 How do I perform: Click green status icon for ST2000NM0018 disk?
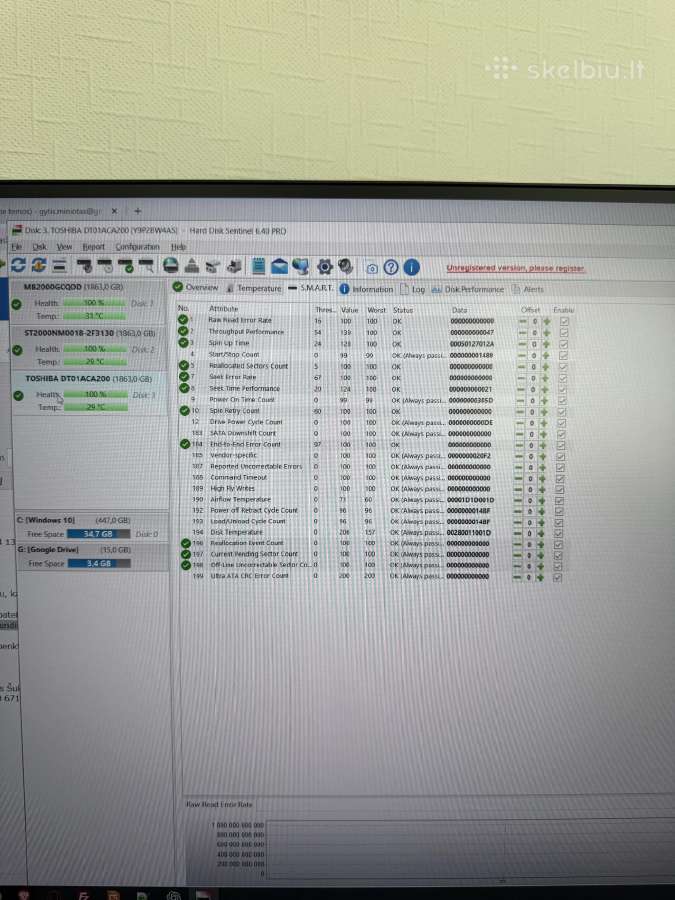point(17,350)
